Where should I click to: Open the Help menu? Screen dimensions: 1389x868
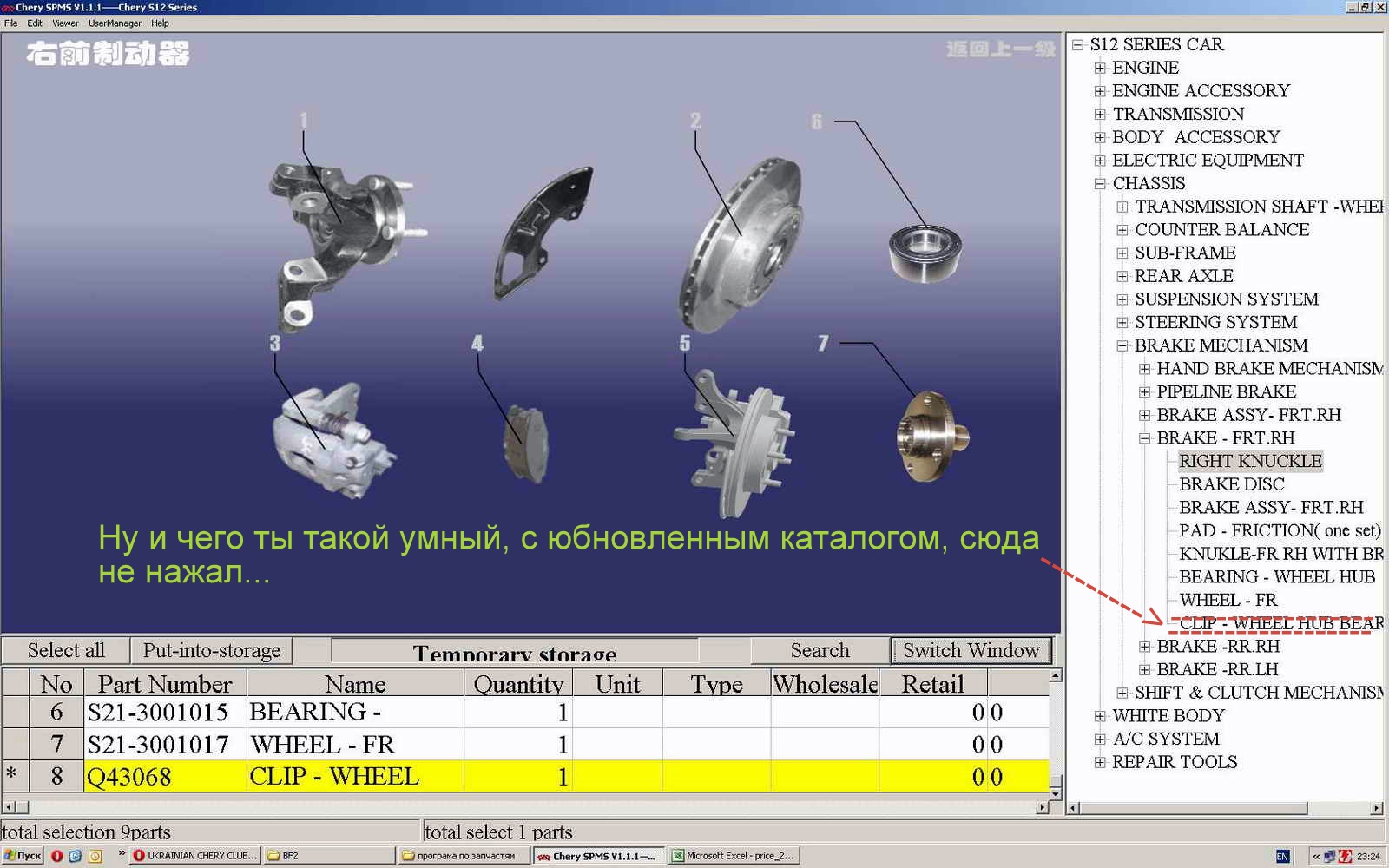160,23
